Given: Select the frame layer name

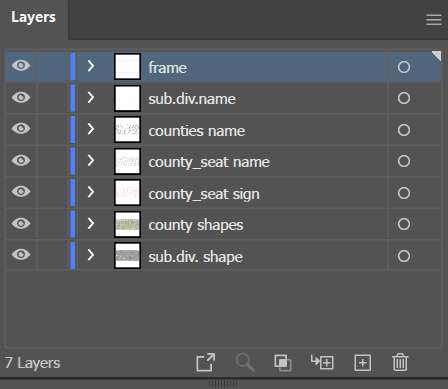Looking at the screenshot, I should 168,68.
